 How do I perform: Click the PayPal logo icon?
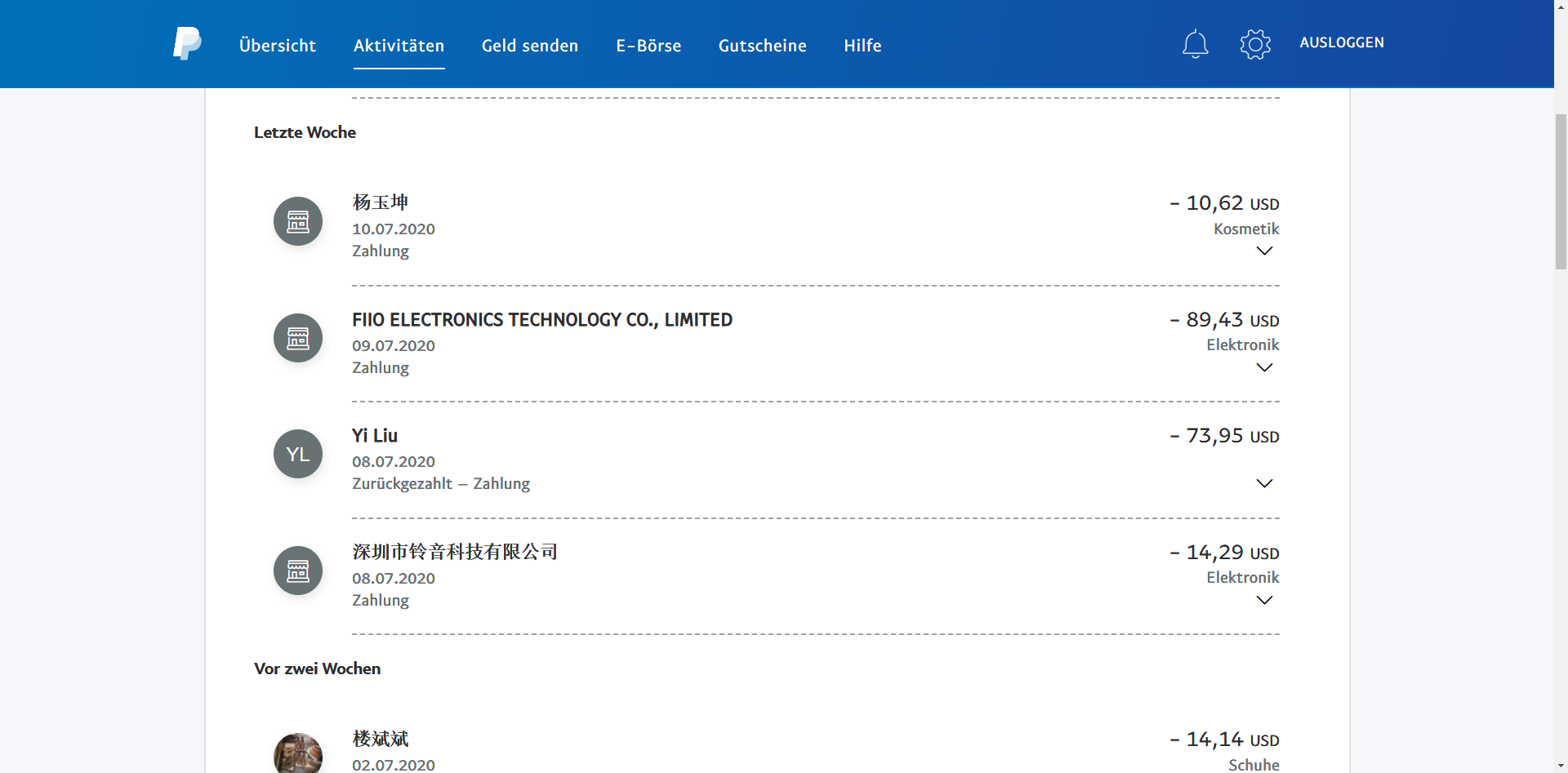coord(187,44)
